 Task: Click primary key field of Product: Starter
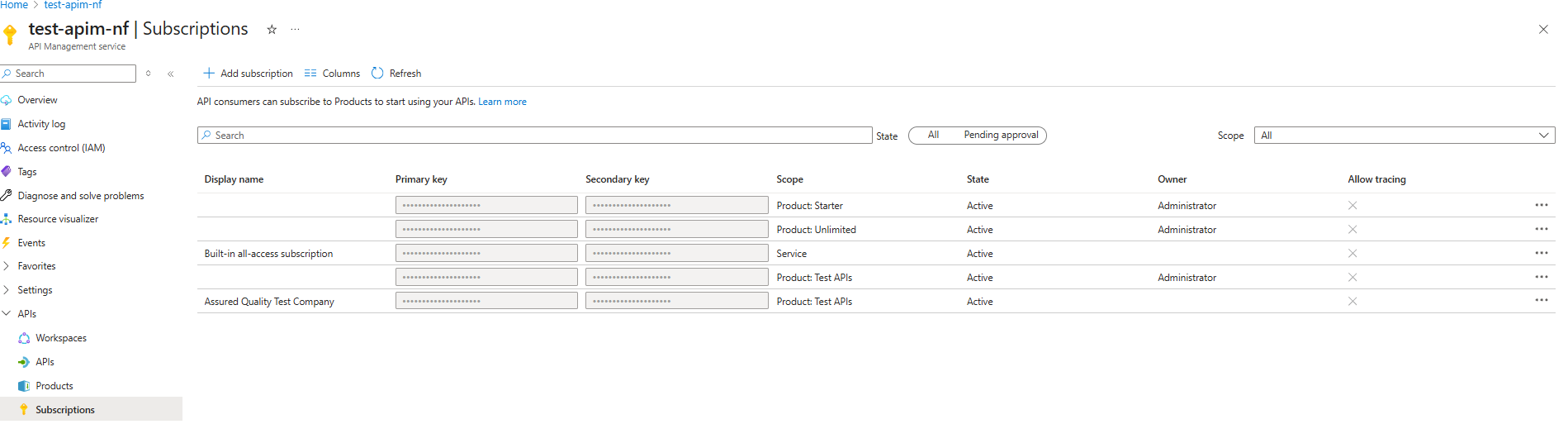coord(486,205)
